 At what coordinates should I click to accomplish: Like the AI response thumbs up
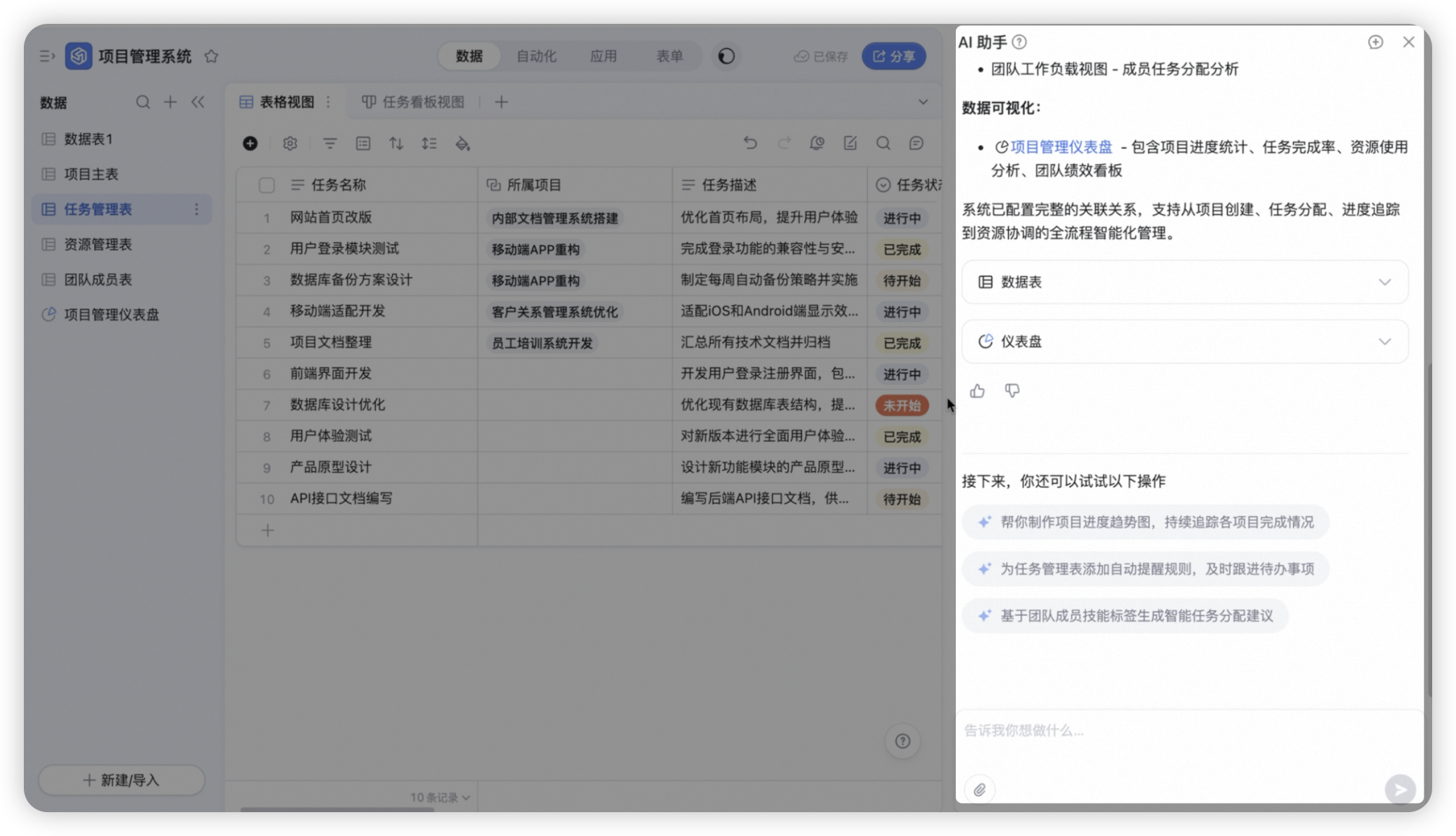pos(977,391)
